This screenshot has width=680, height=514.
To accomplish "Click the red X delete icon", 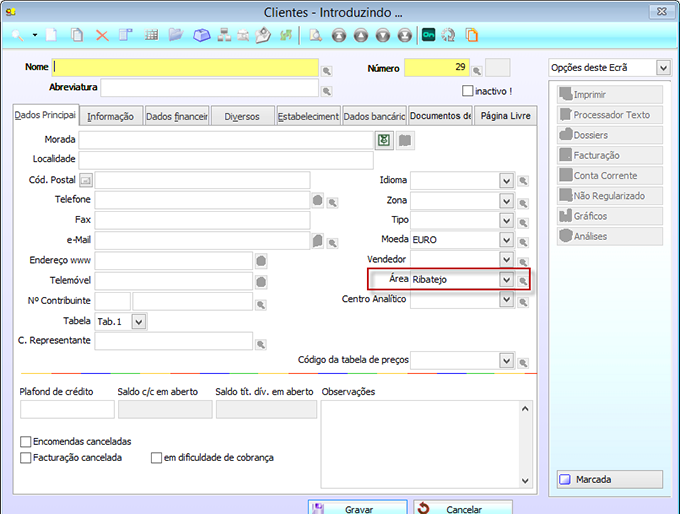I will click(102, 35).
